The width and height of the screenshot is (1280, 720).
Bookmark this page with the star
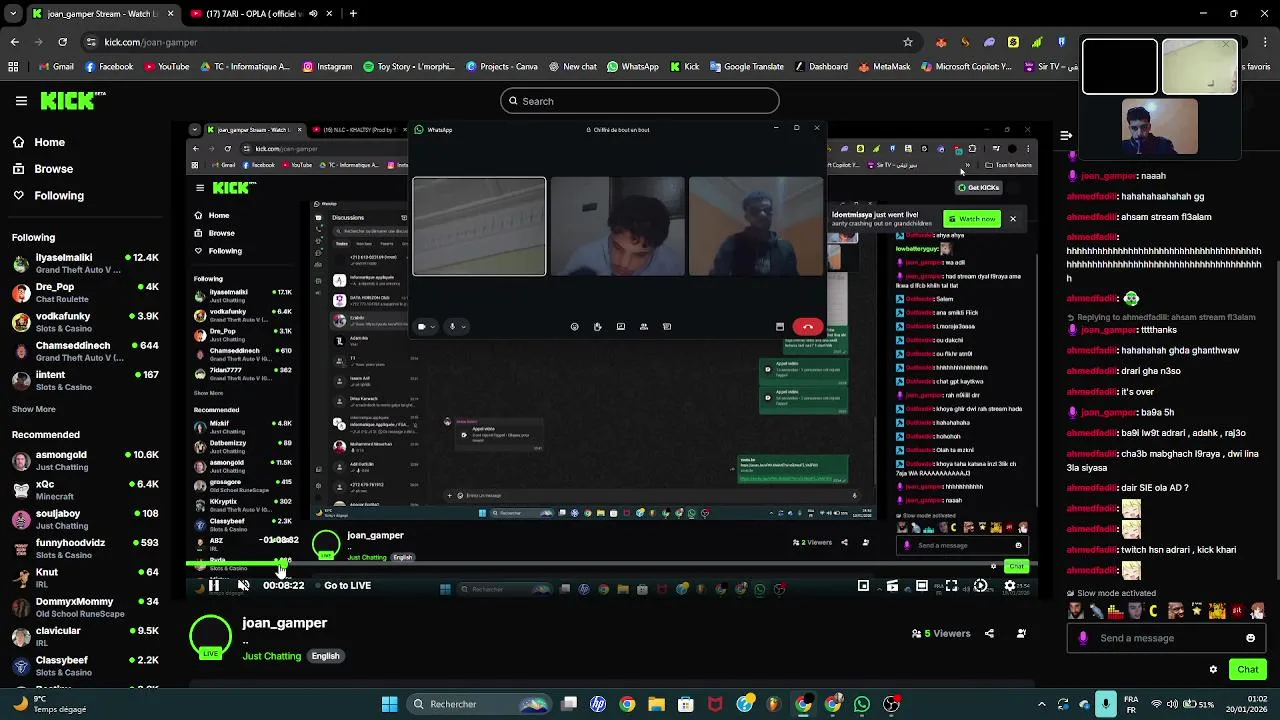tap(908, 42)
